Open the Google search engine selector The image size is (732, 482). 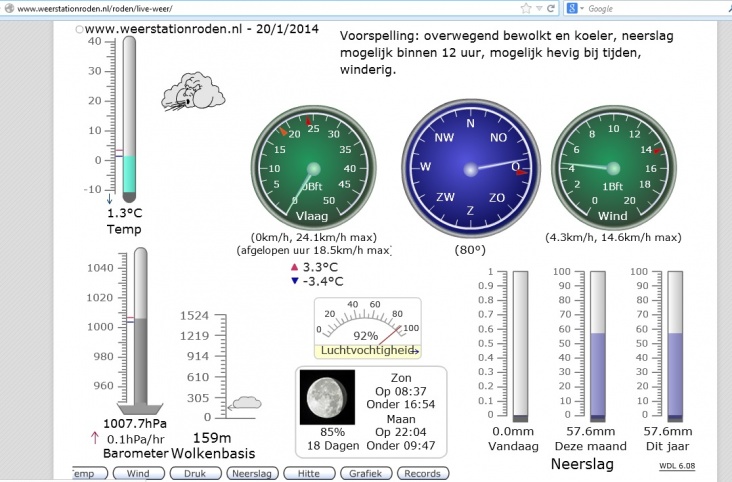click(572, 8)
